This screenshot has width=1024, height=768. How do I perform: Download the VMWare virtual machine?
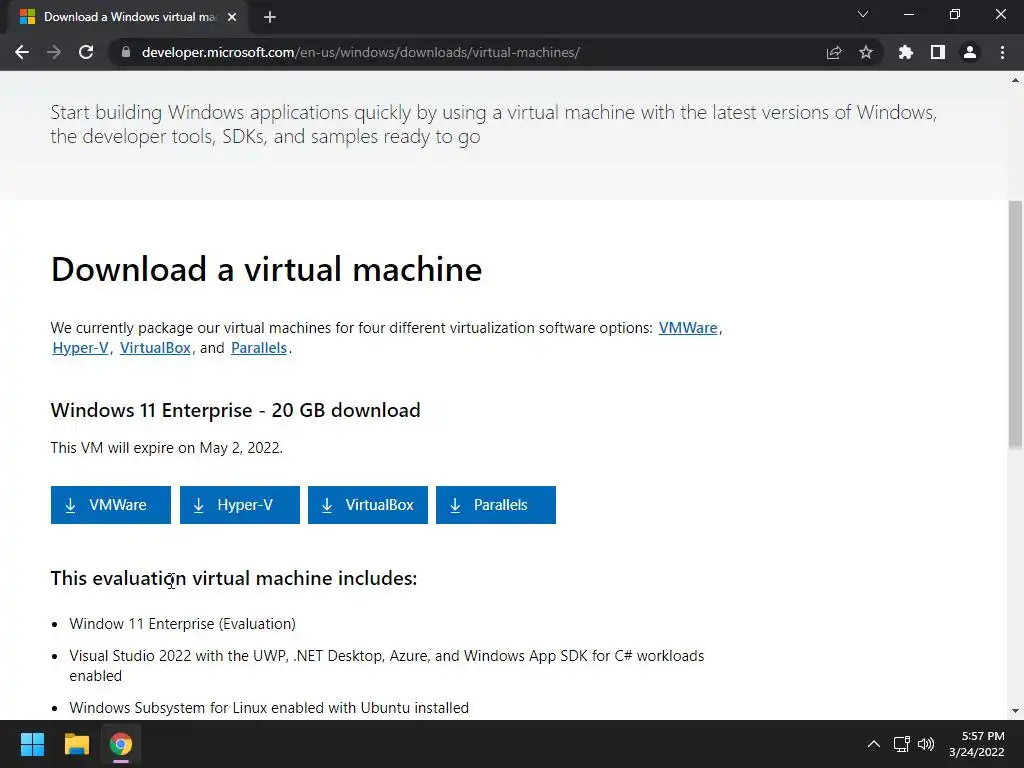click(111, 505)
